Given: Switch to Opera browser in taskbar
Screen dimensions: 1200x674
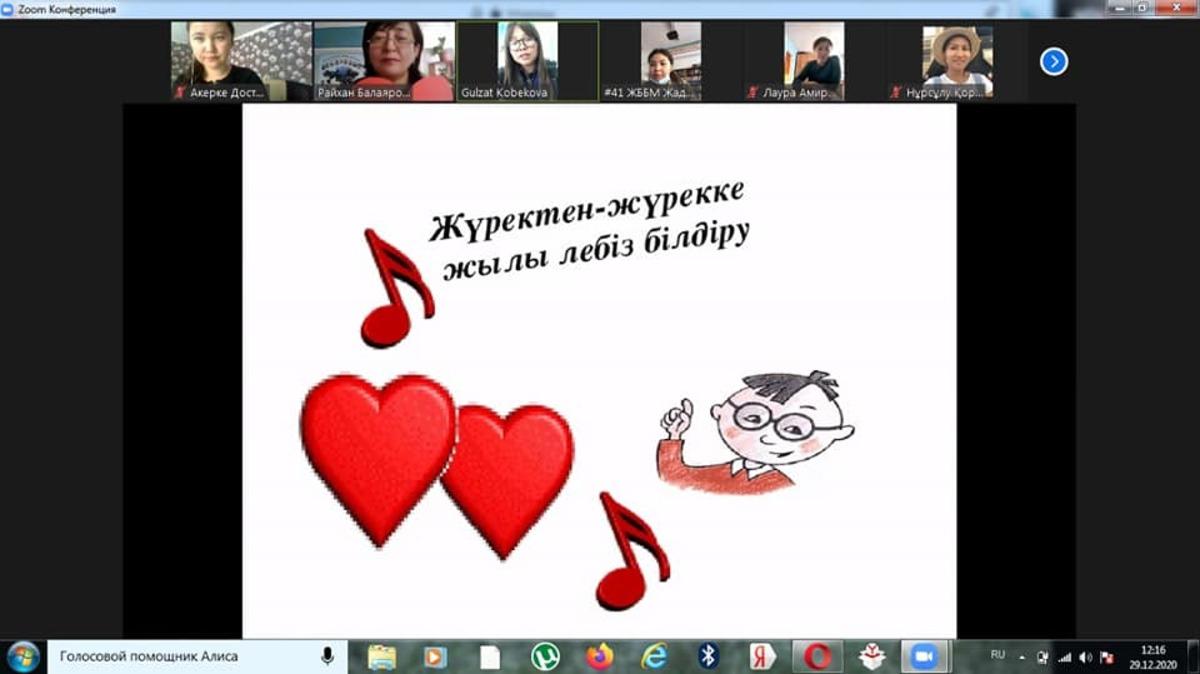Looking at the screenshot, I should click(817, 656).
